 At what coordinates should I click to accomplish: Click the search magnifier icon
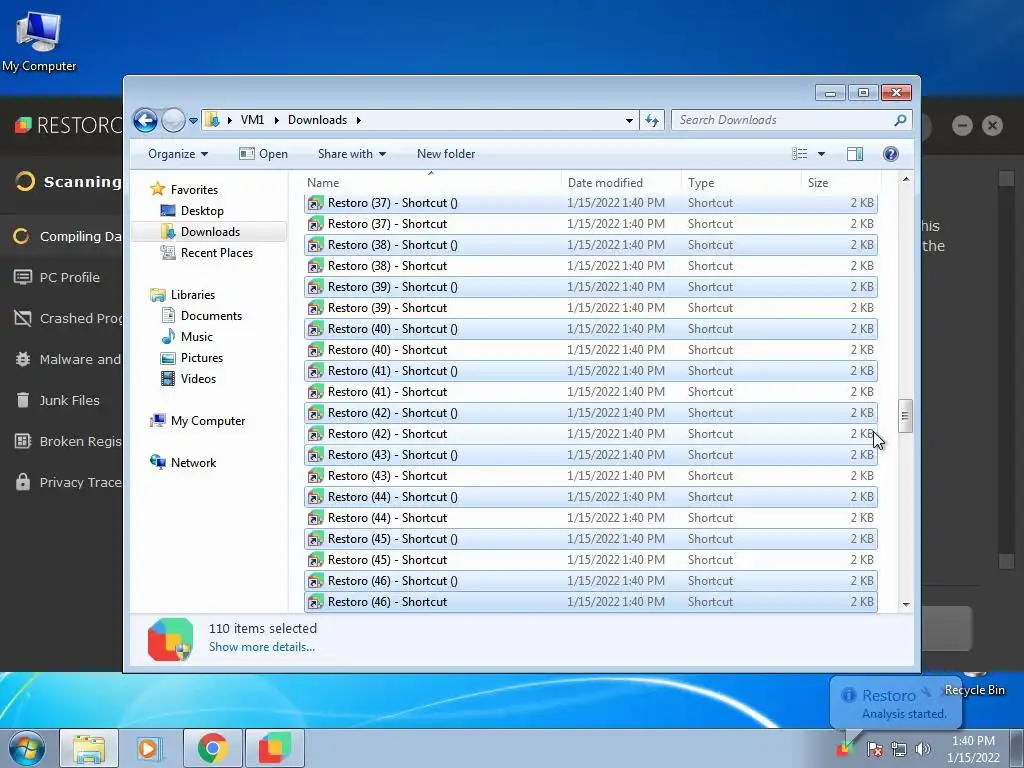pos(901,120)
